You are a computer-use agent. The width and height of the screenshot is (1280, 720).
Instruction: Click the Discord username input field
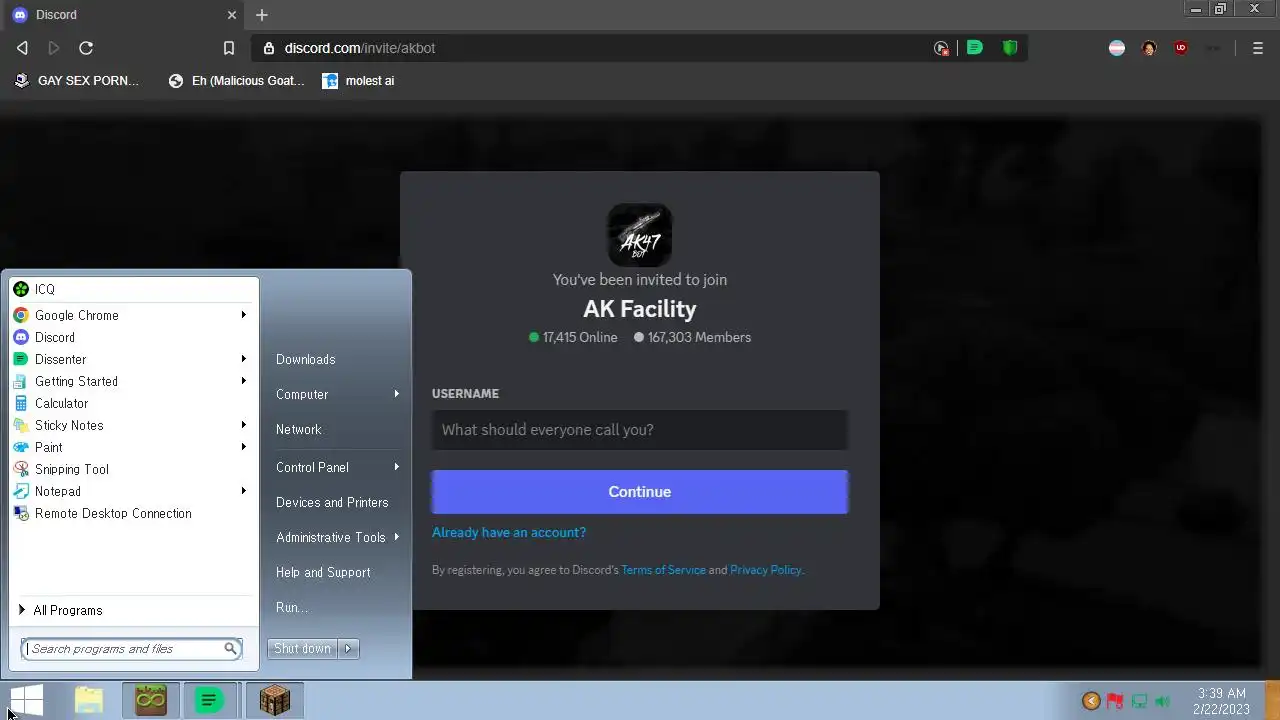point(640,430)
